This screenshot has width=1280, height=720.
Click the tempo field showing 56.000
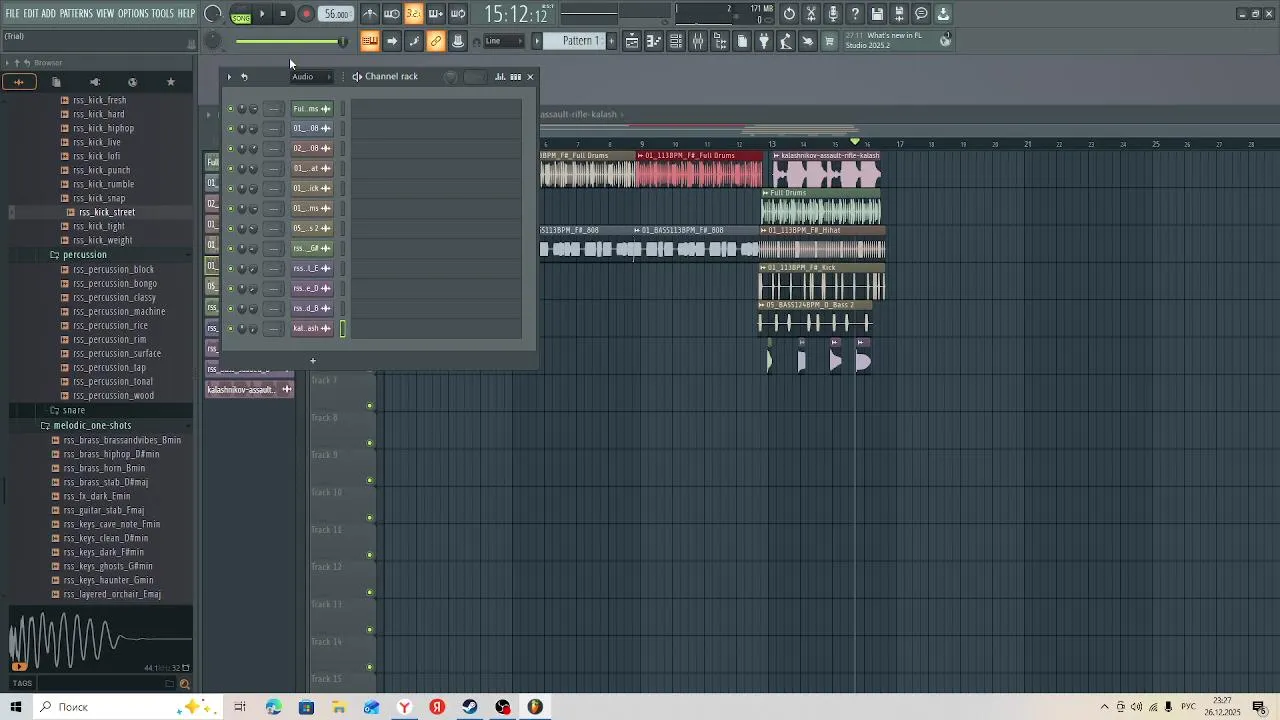tap(337, 14)
